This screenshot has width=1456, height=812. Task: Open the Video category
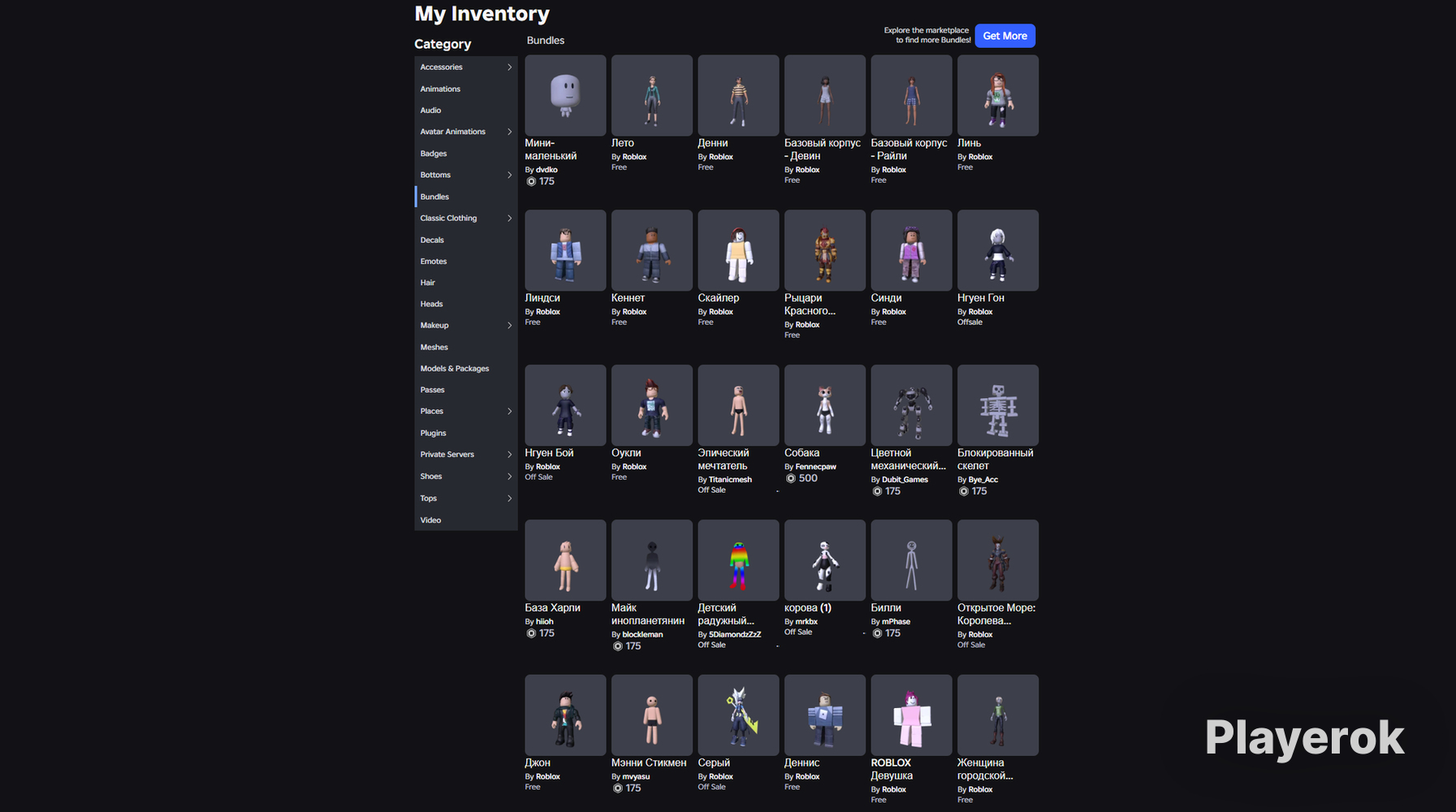pos(466,520)
